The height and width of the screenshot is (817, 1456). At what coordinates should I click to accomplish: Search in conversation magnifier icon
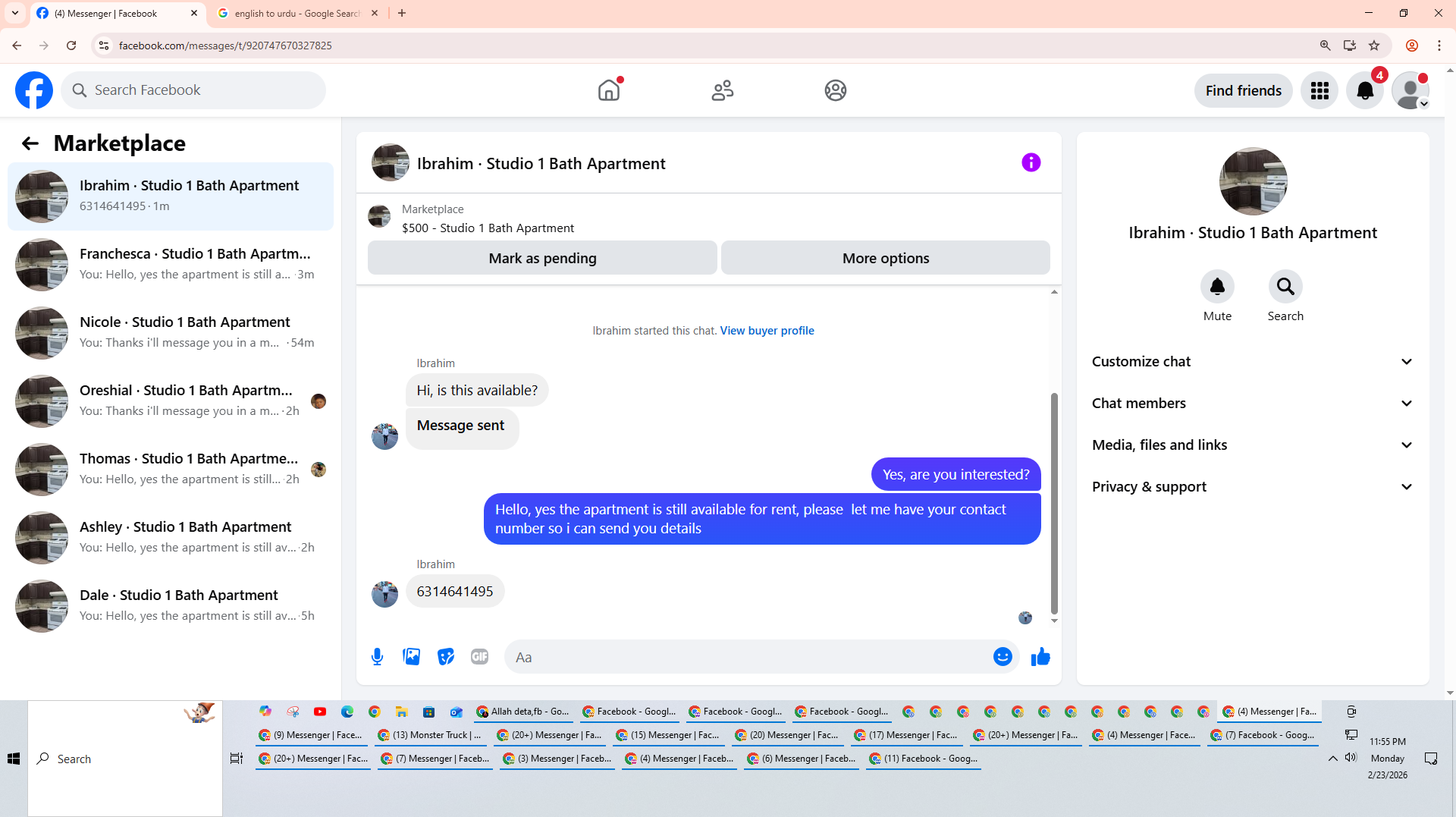click(1285, 287)
